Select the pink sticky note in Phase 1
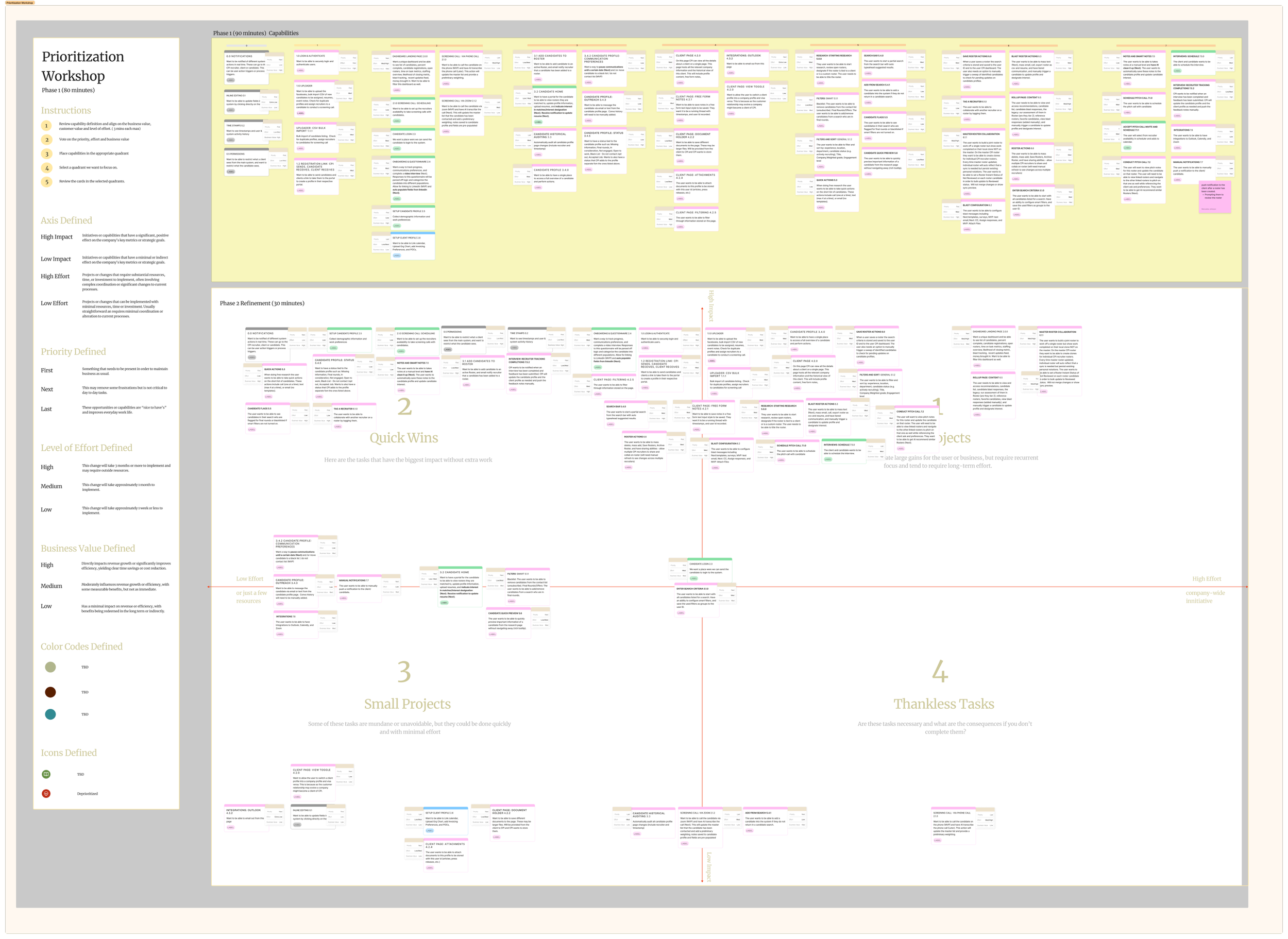 [1215, 197]
